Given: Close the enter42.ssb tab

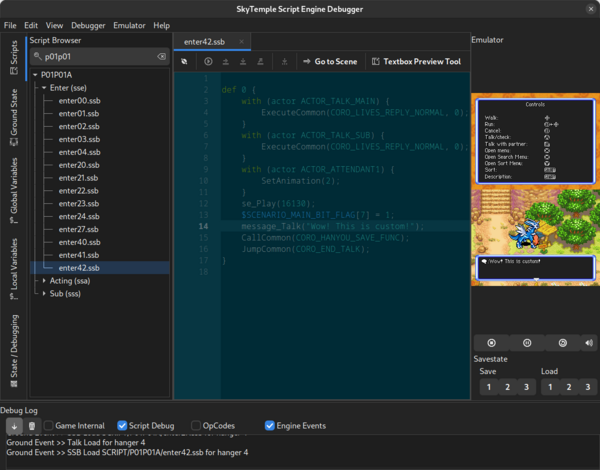Looking at the screenshot, I should tap(242, 42).
